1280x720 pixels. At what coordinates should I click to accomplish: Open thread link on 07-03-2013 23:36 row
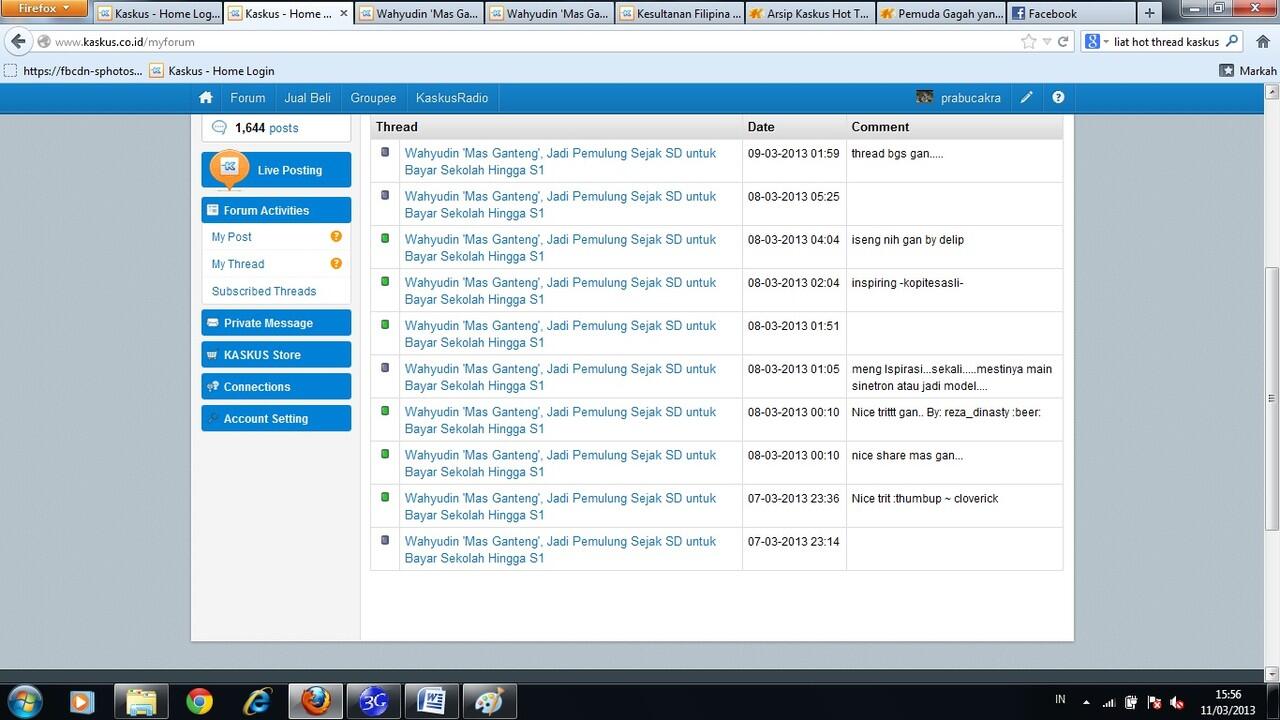(560, 506)
